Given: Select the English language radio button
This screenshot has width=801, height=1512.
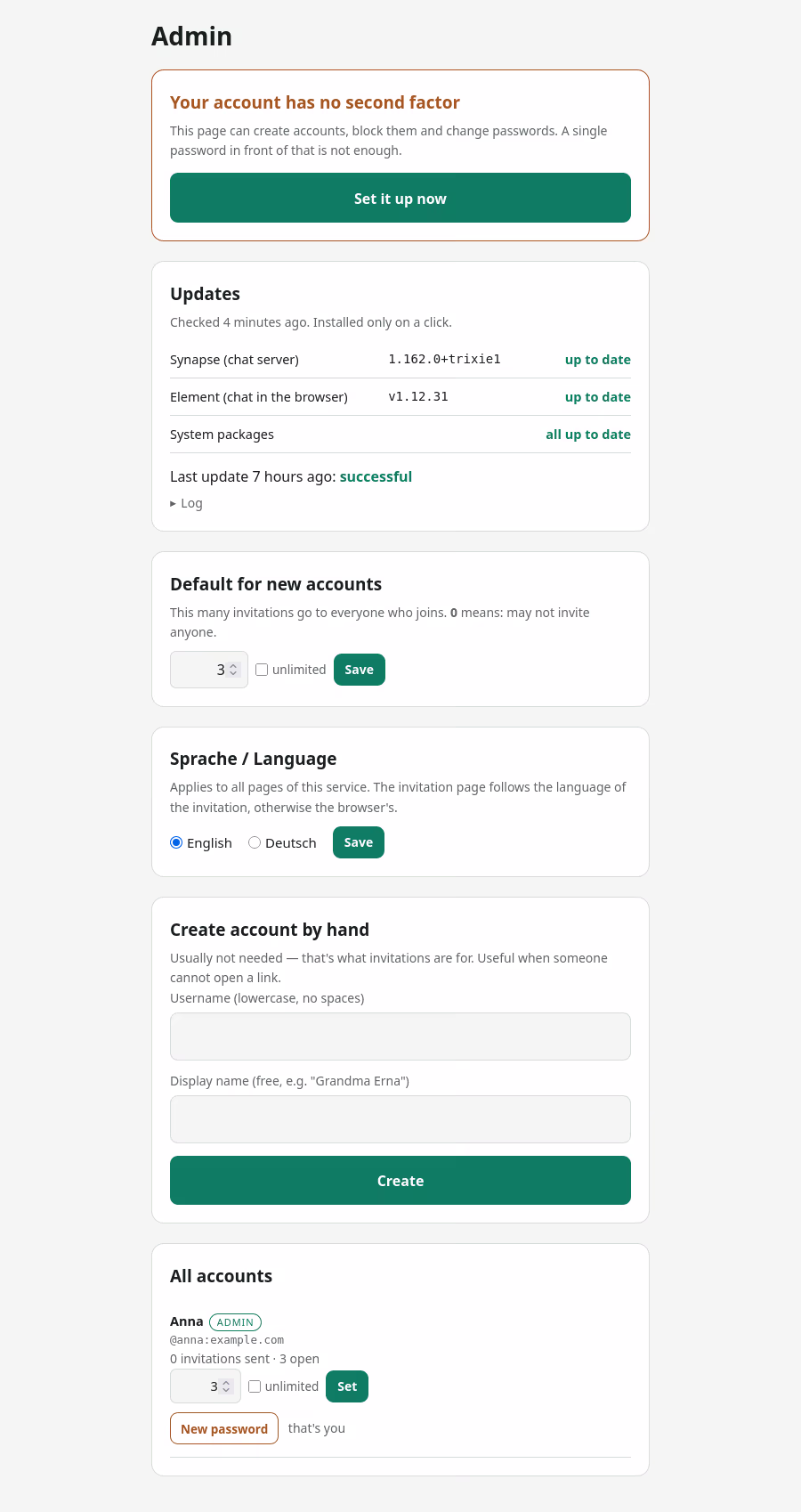Looking at the screenshot, I should [x=176, y=842].
